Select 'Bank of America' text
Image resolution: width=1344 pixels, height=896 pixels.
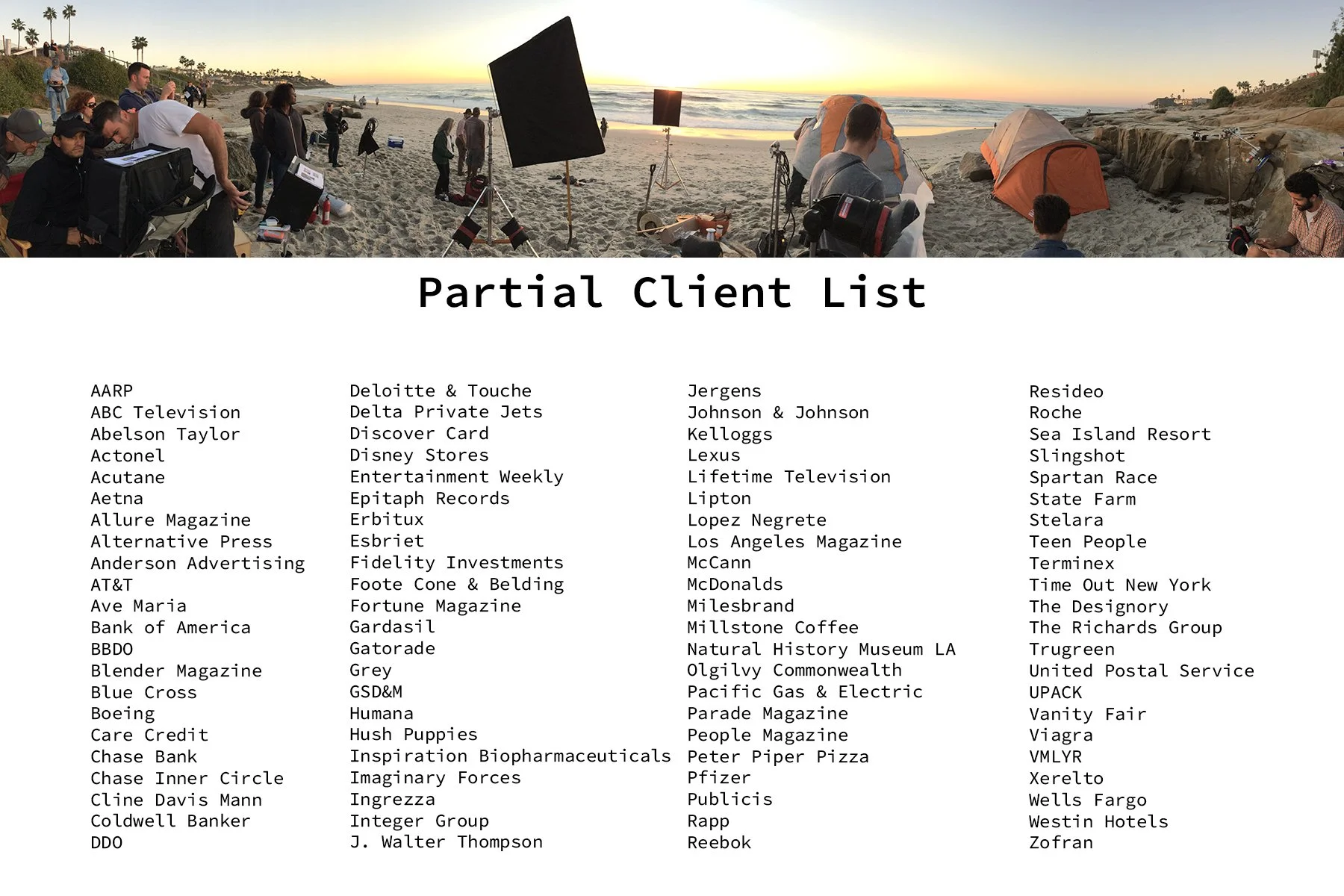pos(171,627)
